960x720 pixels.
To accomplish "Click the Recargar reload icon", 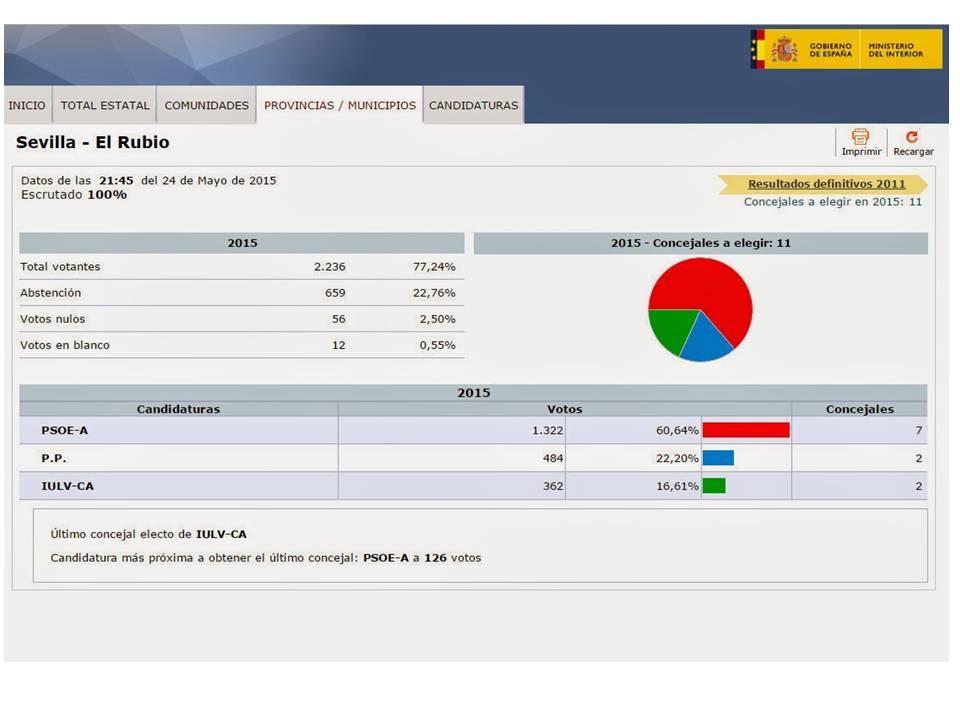I will click(x=912, y=137).
